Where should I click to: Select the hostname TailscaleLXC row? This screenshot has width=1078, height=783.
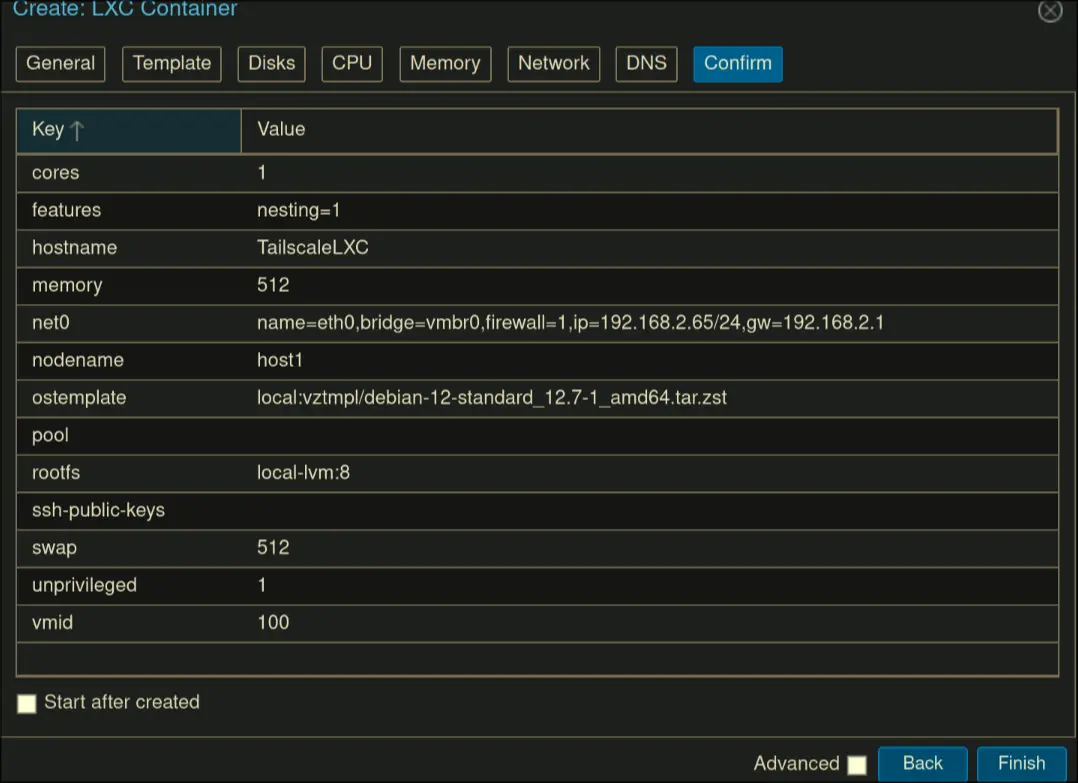pos(537,248)
